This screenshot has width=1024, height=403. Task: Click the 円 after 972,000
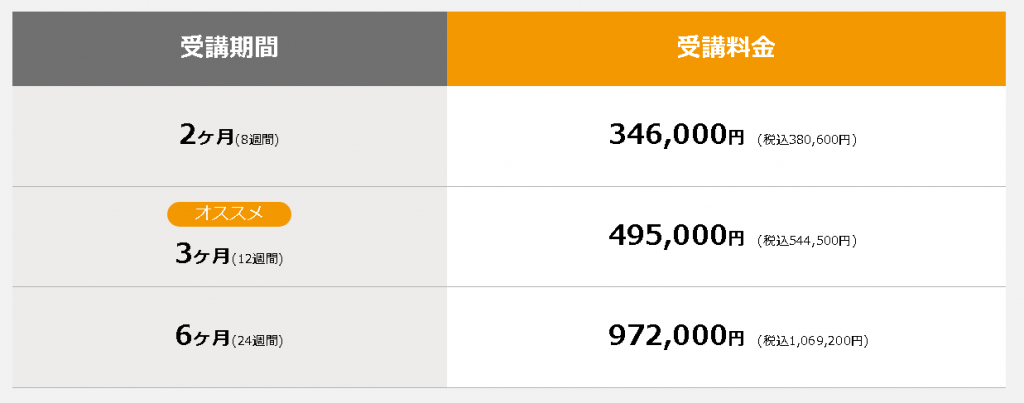pos(735,339)
